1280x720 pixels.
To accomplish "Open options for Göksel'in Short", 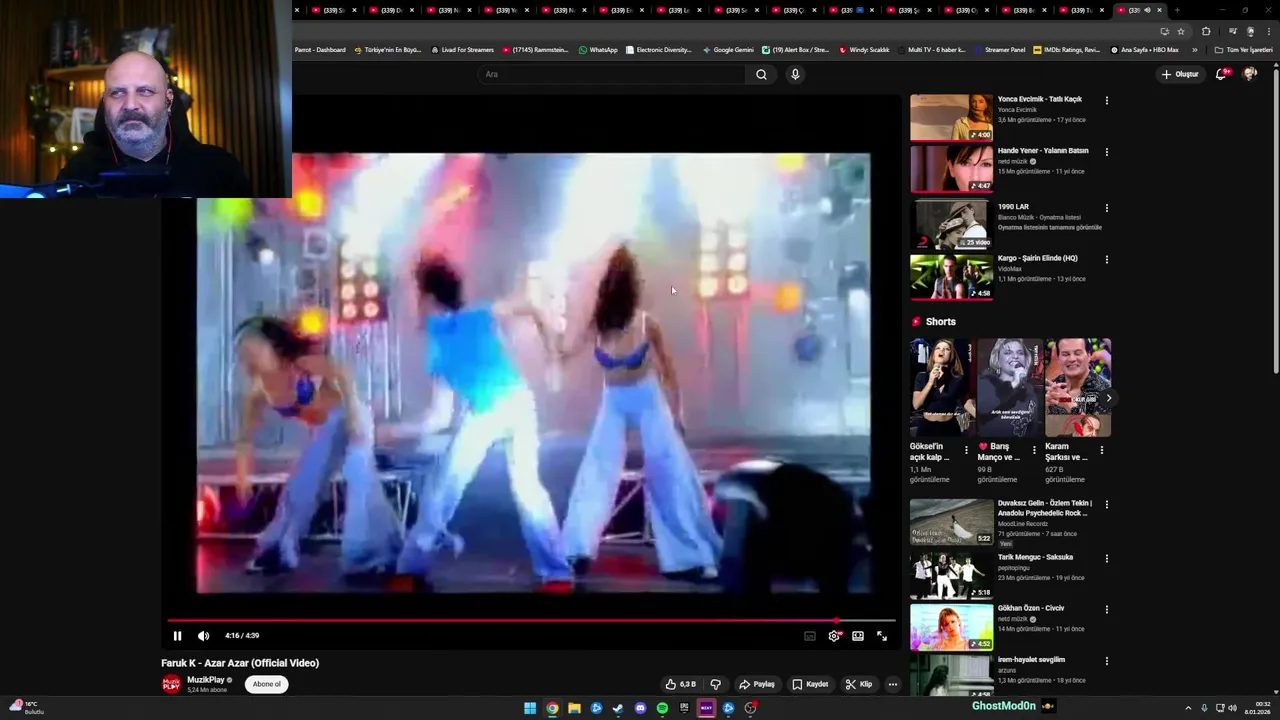I will click(x=966, y=450).
